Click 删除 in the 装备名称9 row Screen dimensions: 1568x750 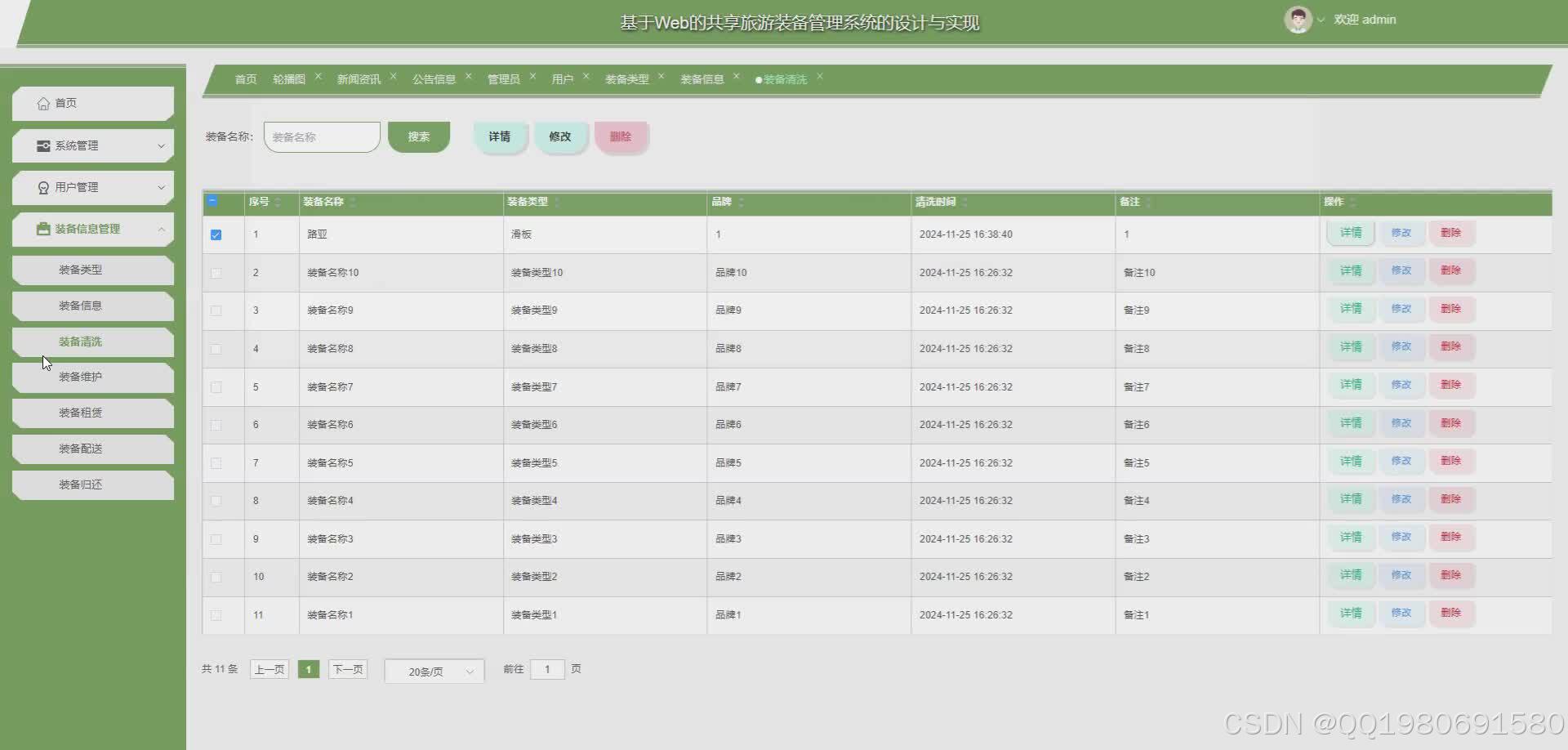tap(1451, 309)
